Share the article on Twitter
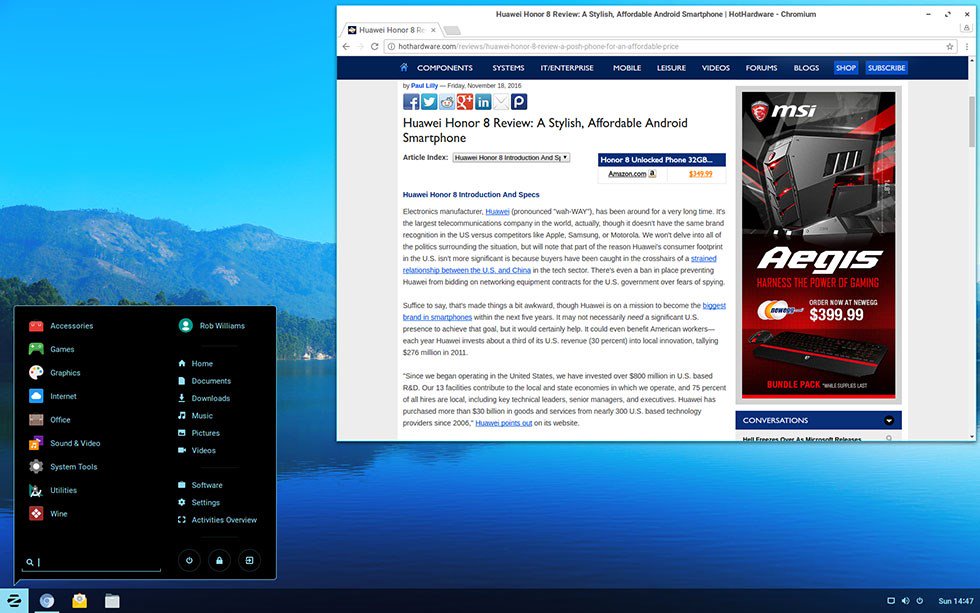 (x=429, y=102)
